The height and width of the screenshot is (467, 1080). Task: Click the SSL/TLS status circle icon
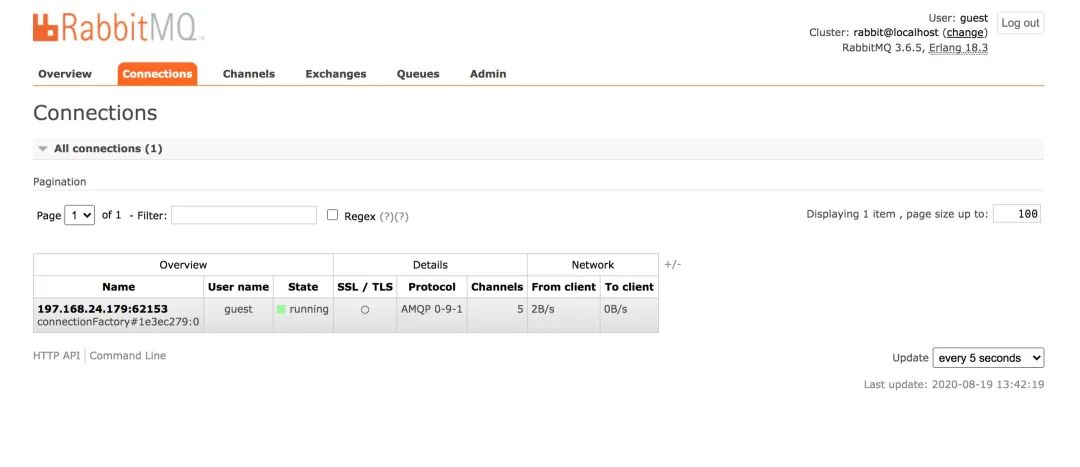[x=365, y=310]
